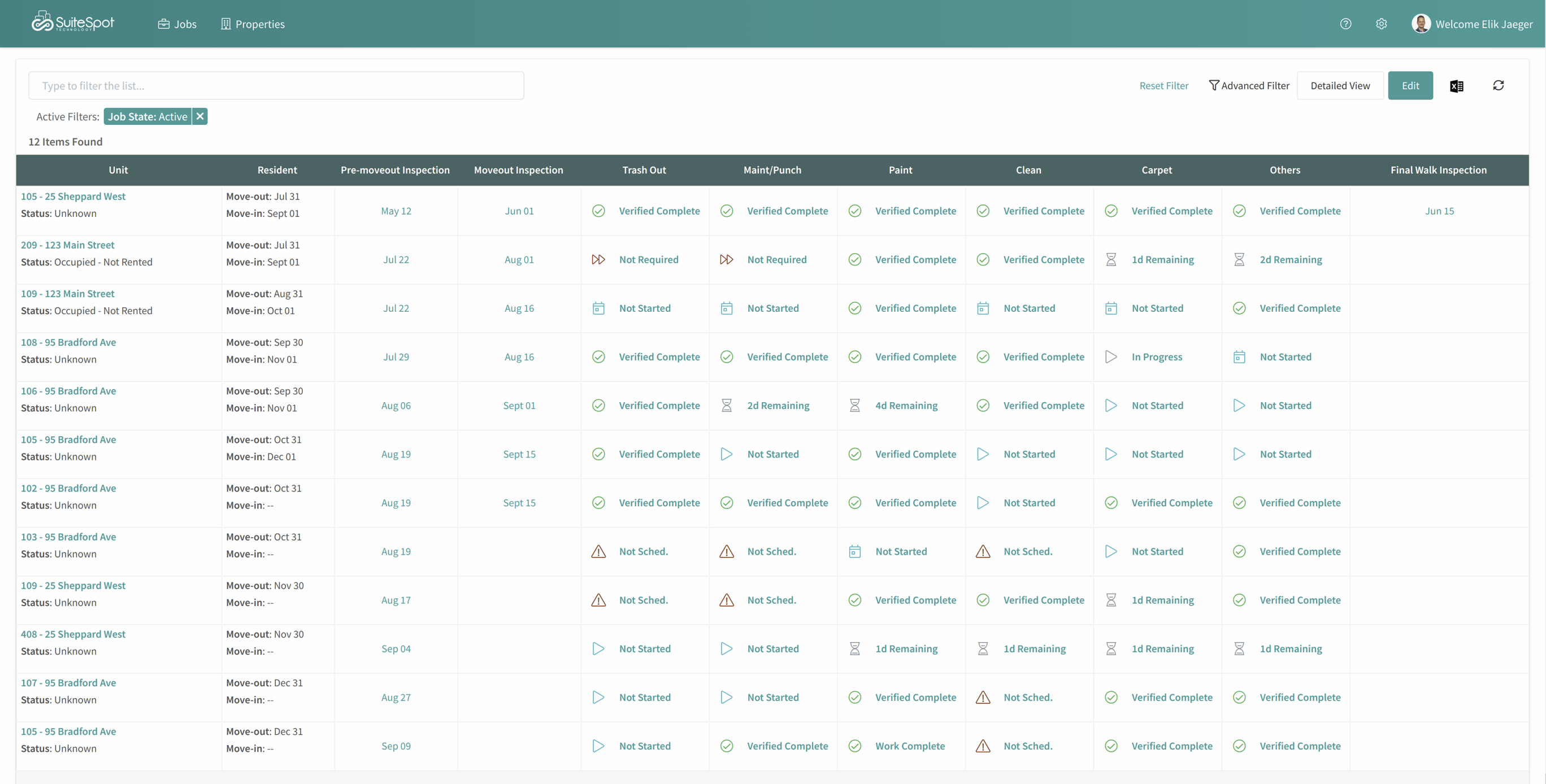Click the filter list text field
The width and height of the screenshot is (1546, 784).
pyautogui.click(x=276, y=86)
